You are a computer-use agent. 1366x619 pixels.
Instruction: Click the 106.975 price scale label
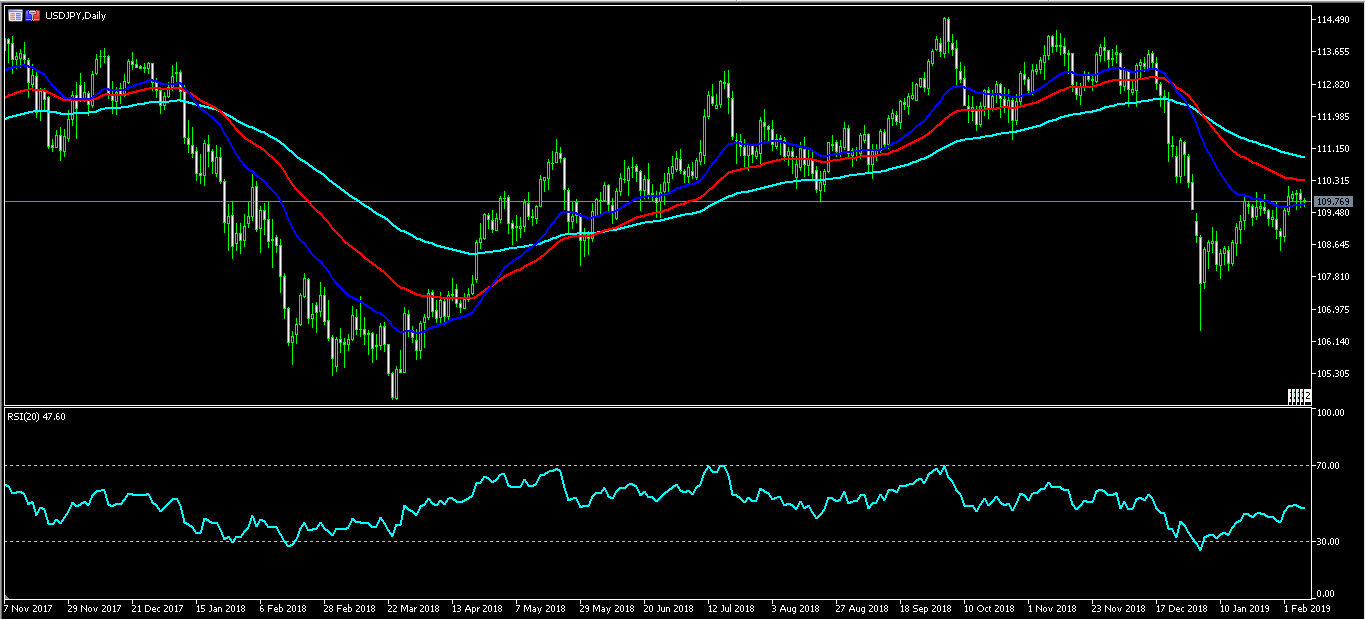point(1334,310)
